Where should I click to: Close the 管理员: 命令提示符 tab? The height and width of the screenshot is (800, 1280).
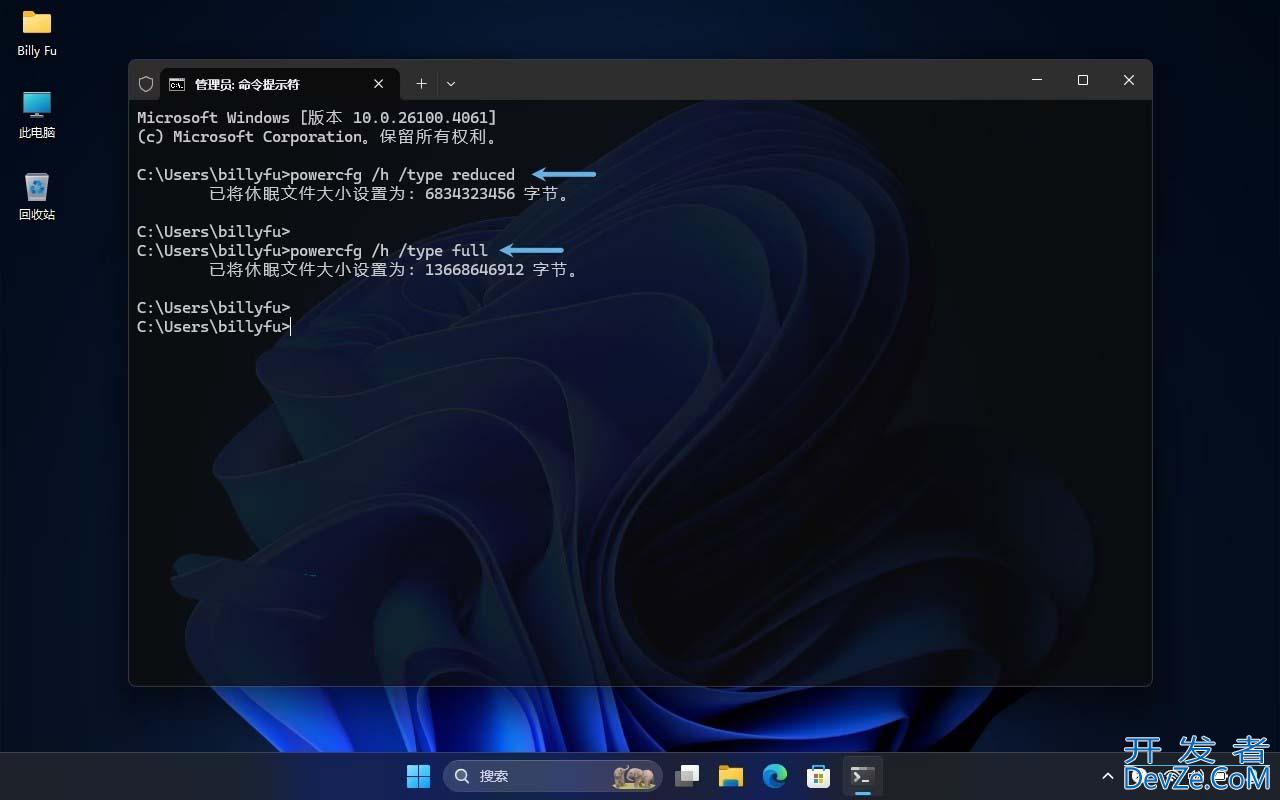point(379,84)
